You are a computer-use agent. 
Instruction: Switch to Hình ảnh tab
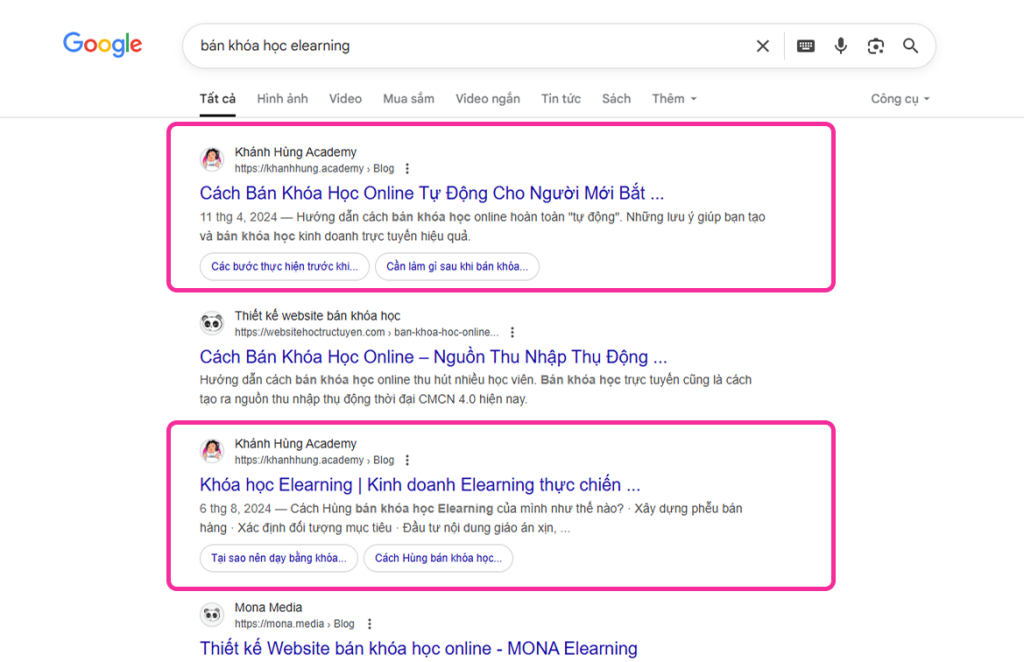click(282, 99)
